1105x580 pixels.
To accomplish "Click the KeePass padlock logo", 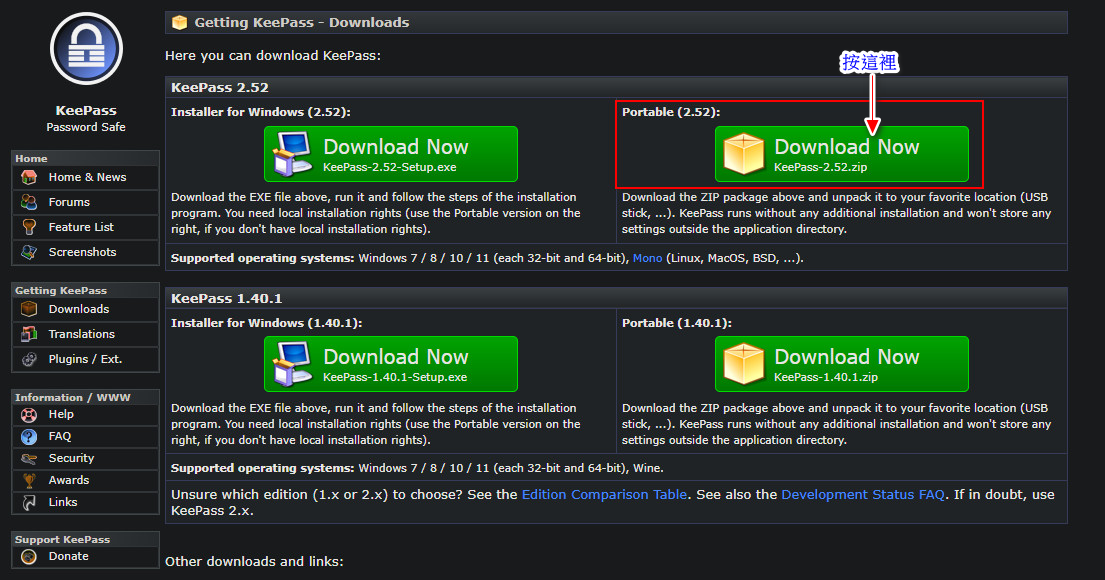I will pyautogui.click(x=86, y=49).
